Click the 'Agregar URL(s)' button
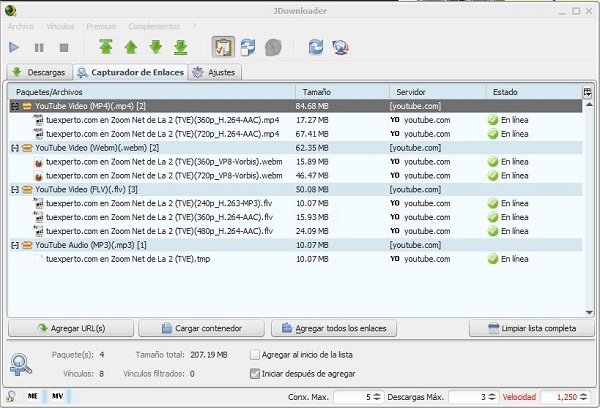This screenshot has width=600, height=408. (x=71, y=328)
